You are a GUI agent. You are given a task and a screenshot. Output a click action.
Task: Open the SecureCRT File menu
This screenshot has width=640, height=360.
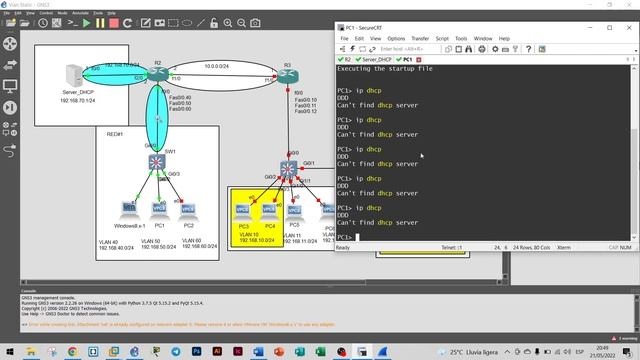(344, 38)
